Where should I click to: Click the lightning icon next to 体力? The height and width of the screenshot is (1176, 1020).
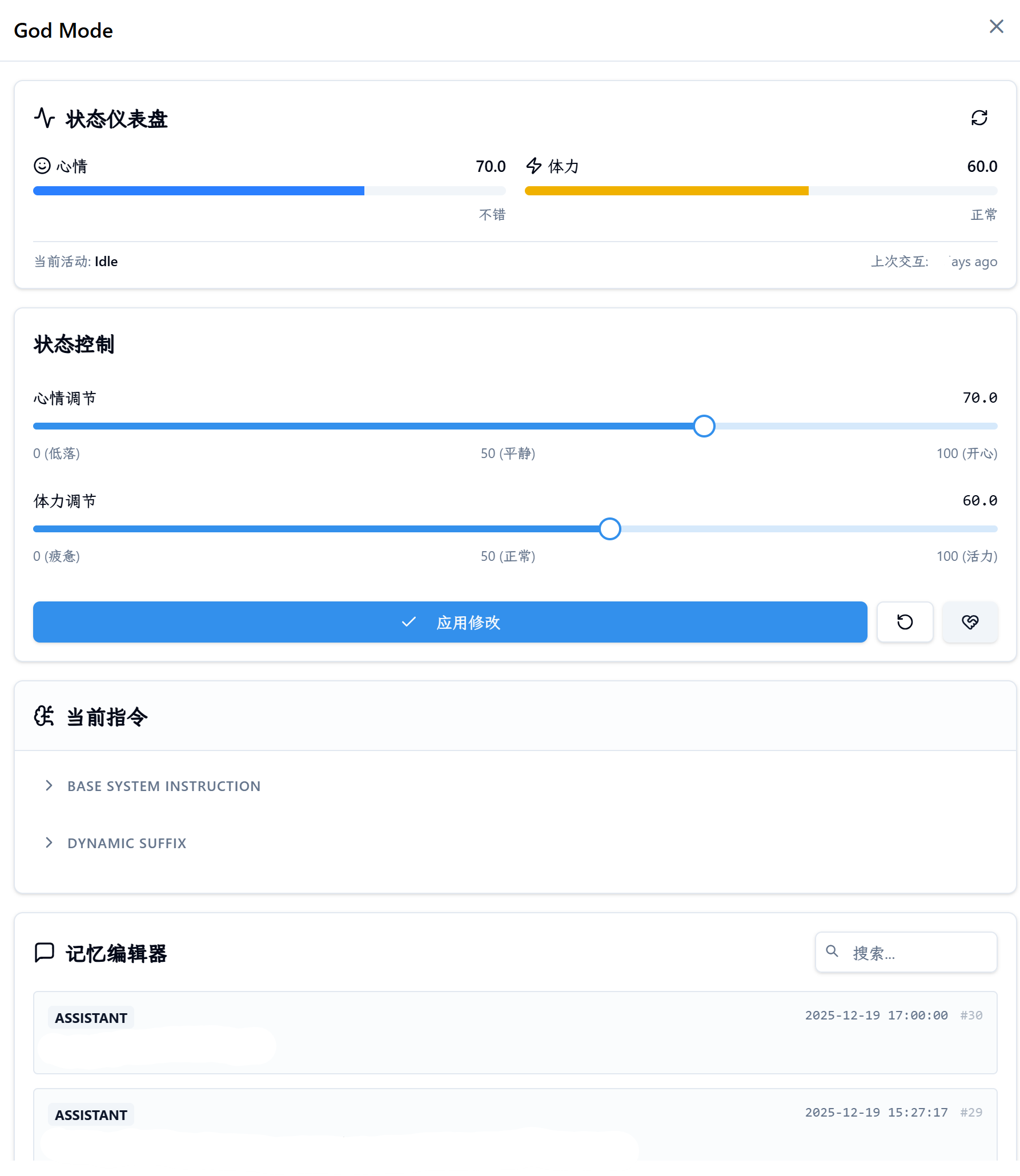[533, 166]
